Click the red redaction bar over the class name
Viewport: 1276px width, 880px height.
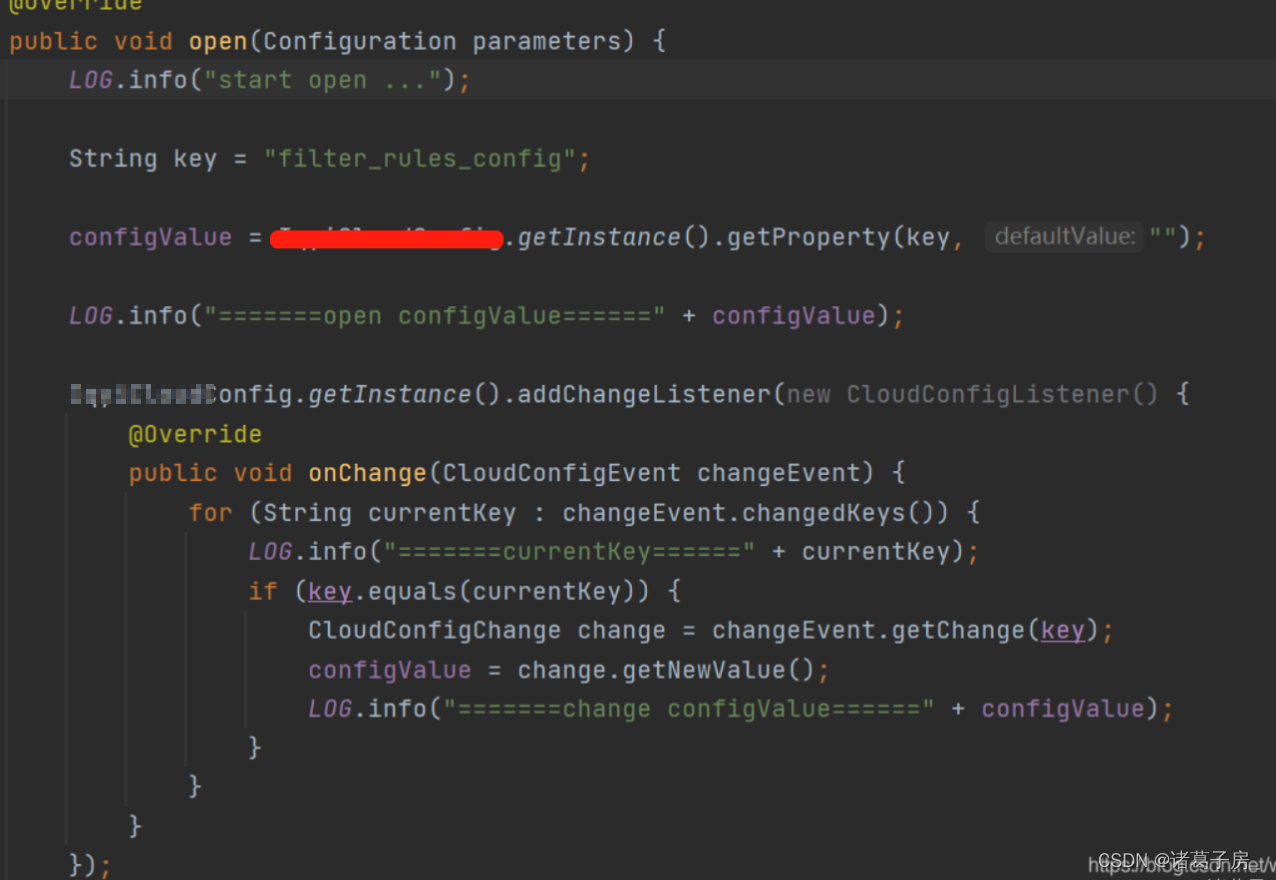[386, 238]
